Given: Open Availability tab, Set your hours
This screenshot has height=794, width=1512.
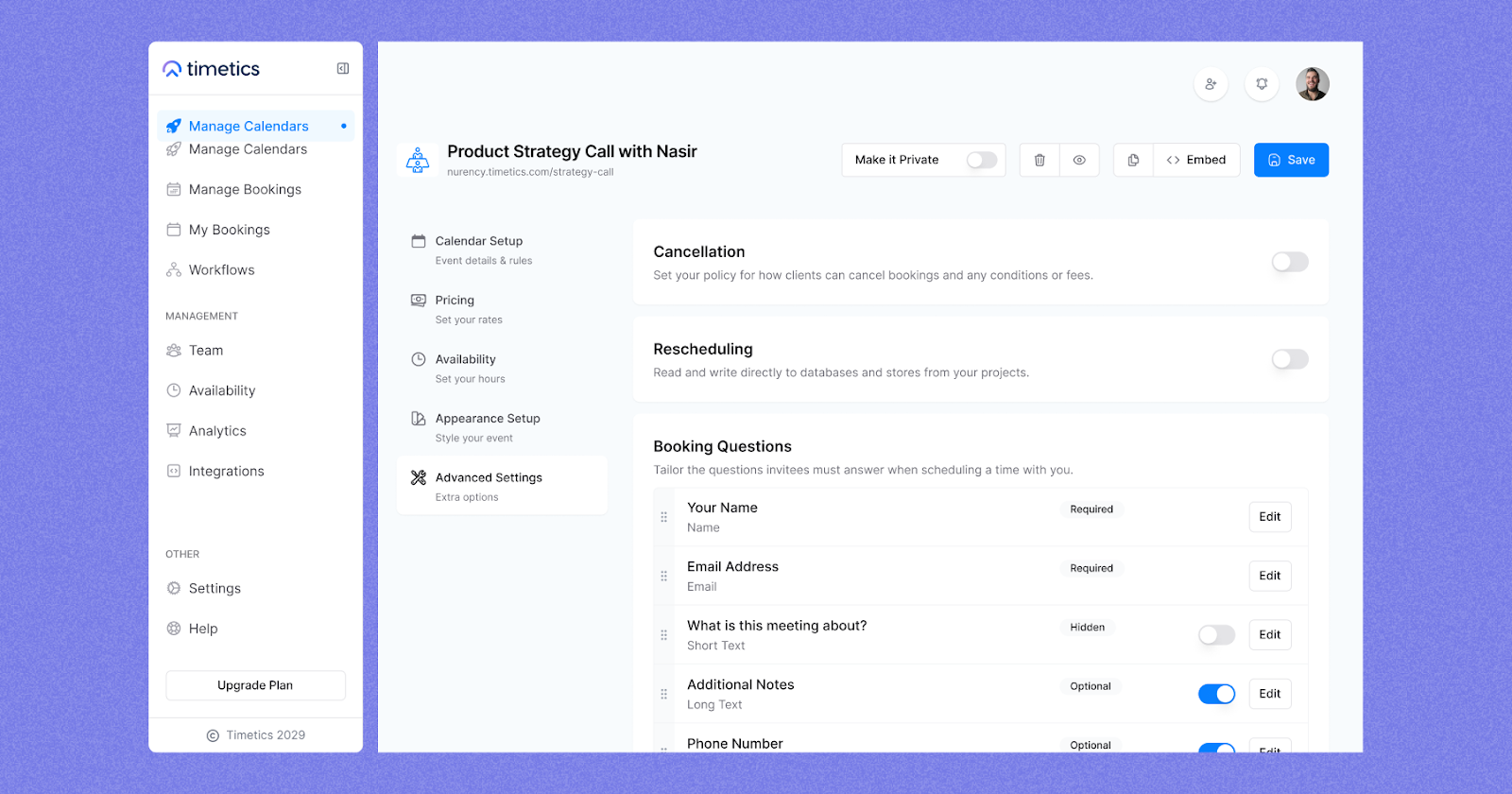Looking at the screenshot, I should pos(502,369).
